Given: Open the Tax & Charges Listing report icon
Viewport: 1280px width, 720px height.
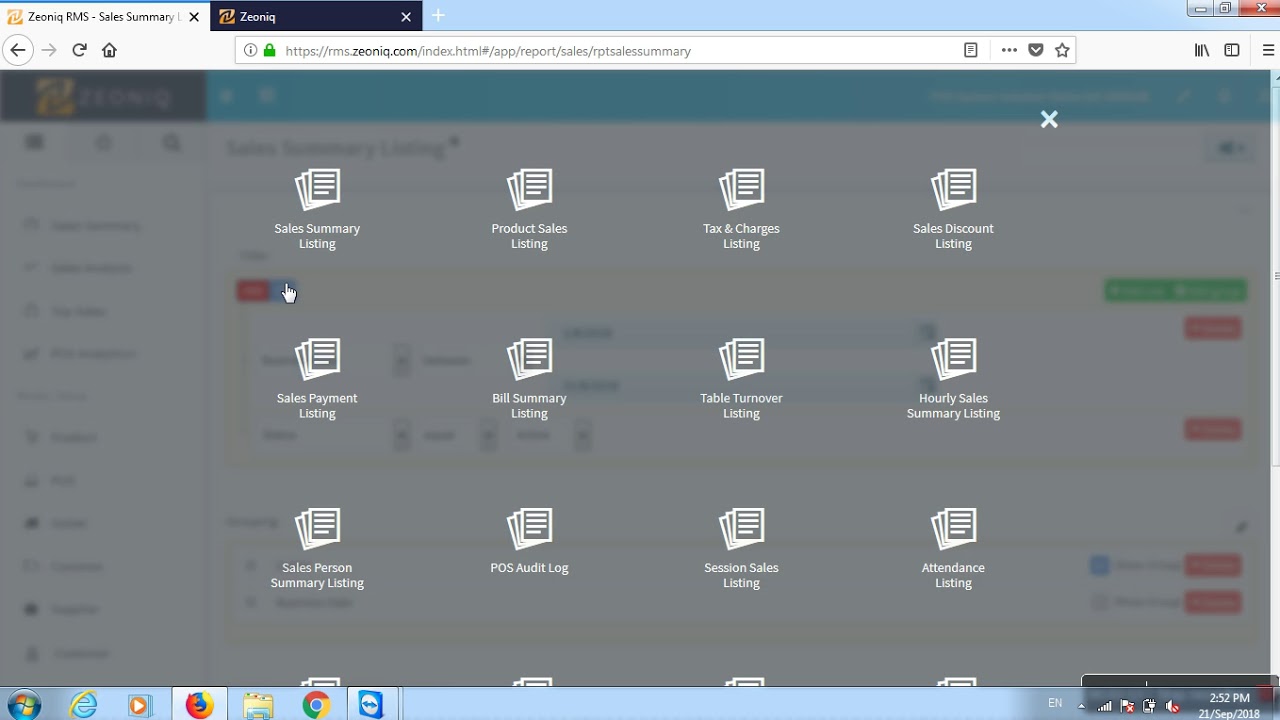Looking at the screenshot, I should [x=742, y=189].
